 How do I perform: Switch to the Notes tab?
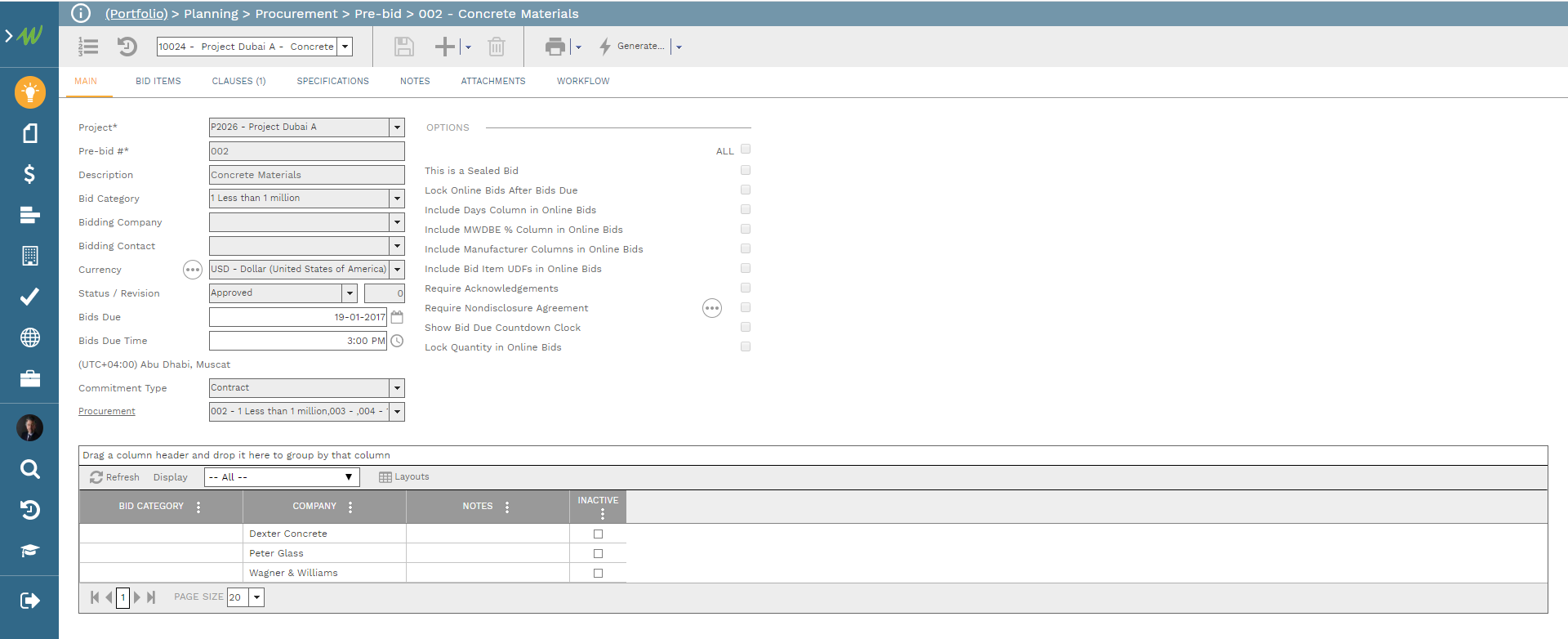[415, 81]
